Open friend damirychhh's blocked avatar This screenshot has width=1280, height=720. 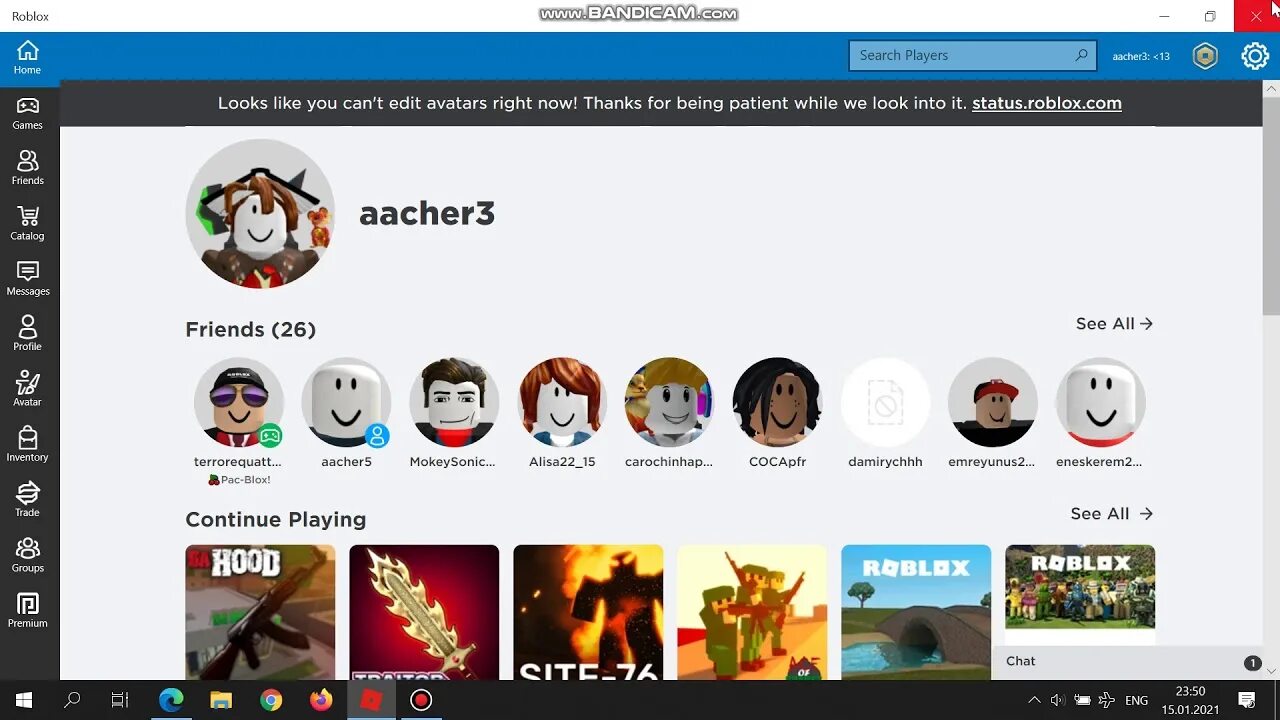tap(885, 402)
